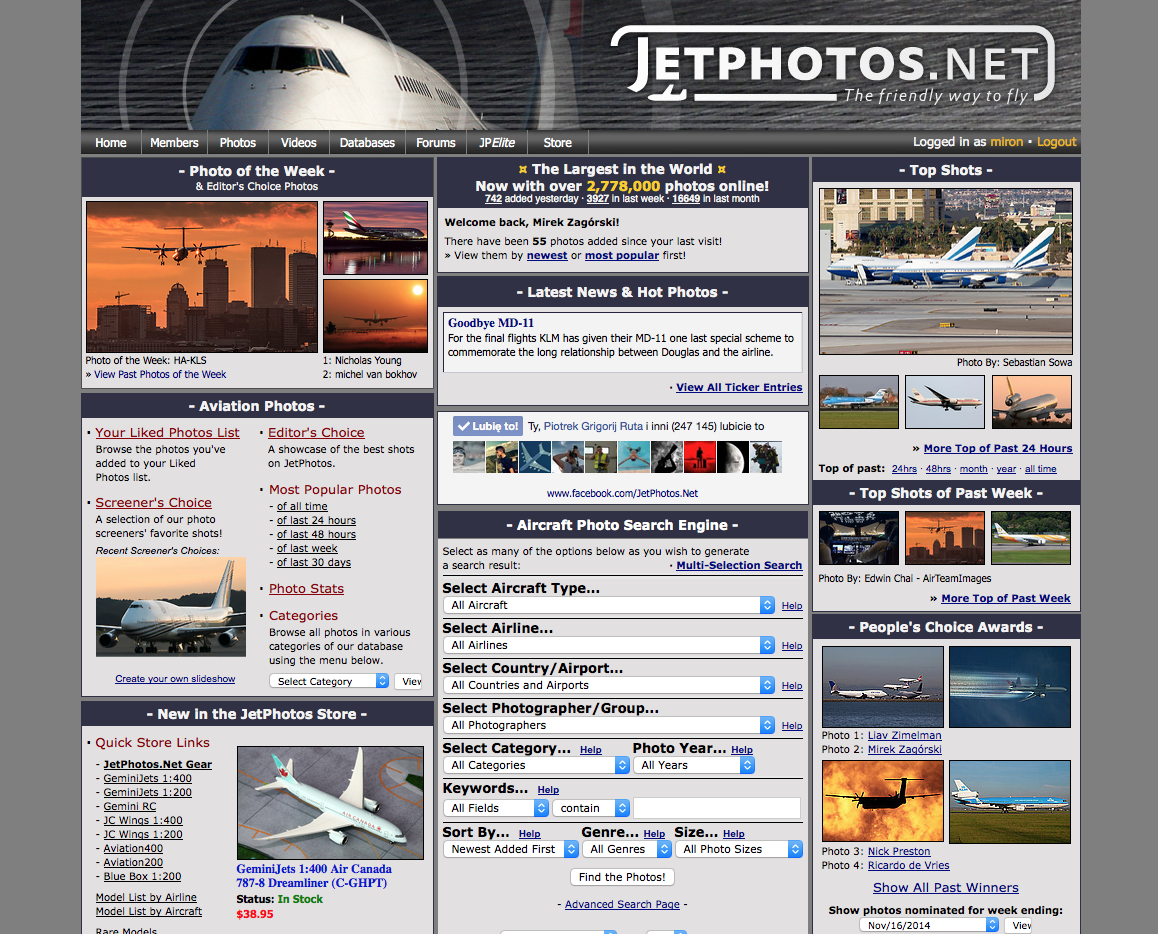Viewport: 1158px width, 934px height.
Task: Open the large Top Shots photo
Action: coord(945,271)
